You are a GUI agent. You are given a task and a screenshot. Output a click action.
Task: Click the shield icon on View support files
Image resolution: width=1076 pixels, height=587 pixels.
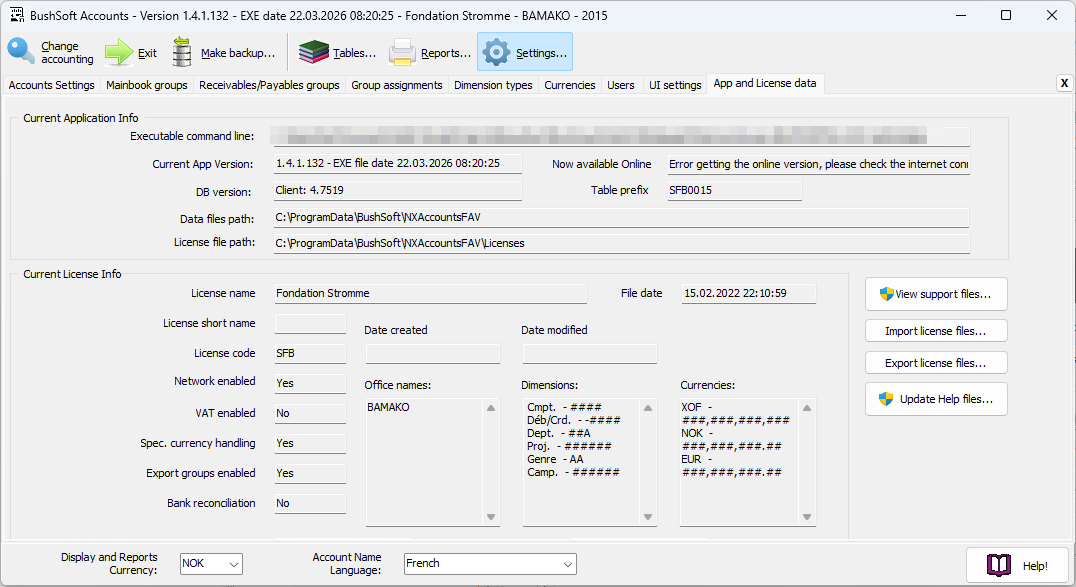point(887,294)
